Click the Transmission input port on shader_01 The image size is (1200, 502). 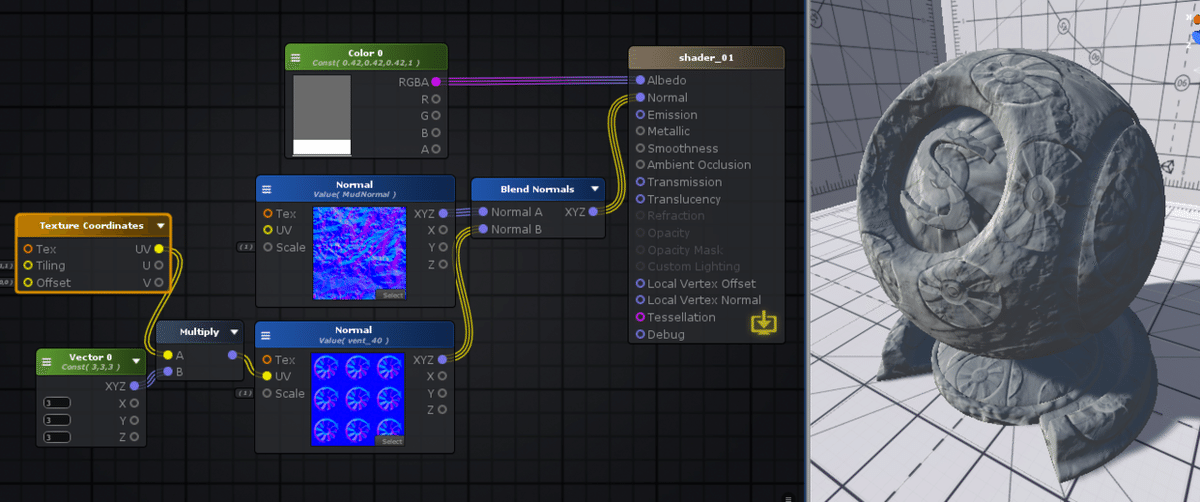tap(640, 182)
